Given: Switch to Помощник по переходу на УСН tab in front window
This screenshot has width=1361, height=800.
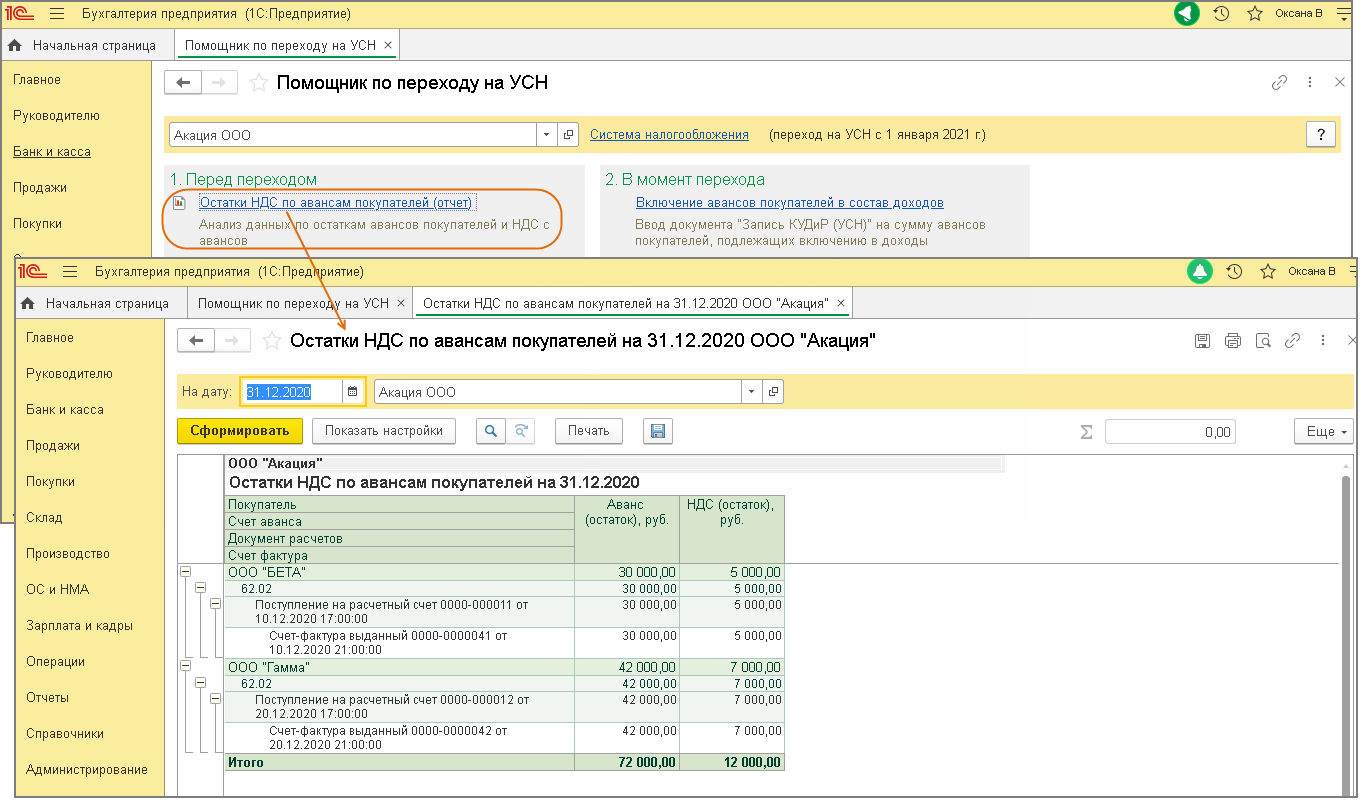Looking at the screenshot, I should 293,303.
